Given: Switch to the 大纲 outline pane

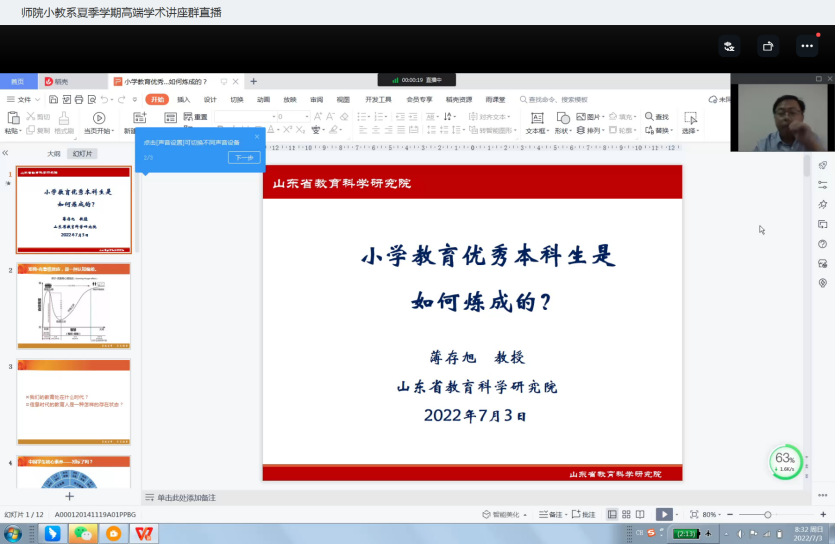Looking at the screenshot, I should point(54,154).
